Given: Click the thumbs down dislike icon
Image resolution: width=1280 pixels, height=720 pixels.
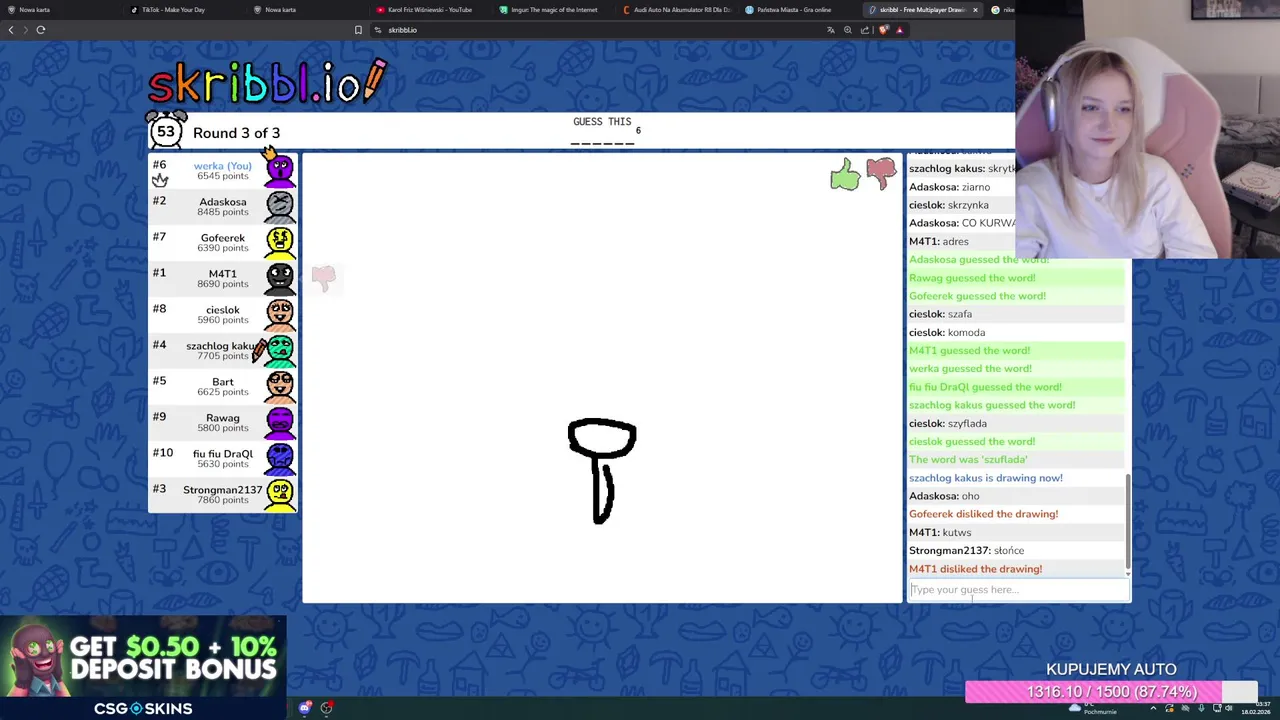Looking at the screenshot, I should tap(881, 173).
